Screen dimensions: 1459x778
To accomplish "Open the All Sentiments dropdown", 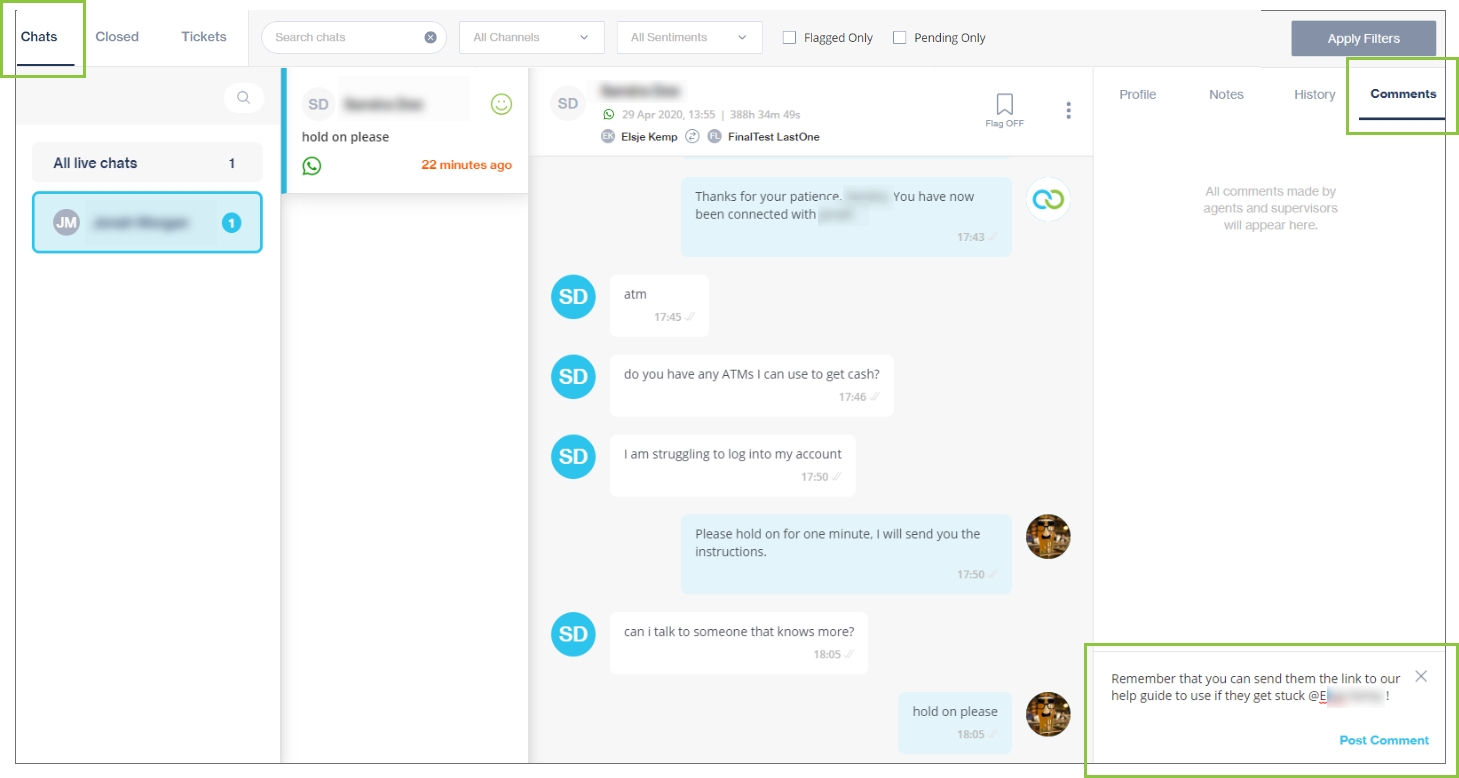I will coord(689,38).
